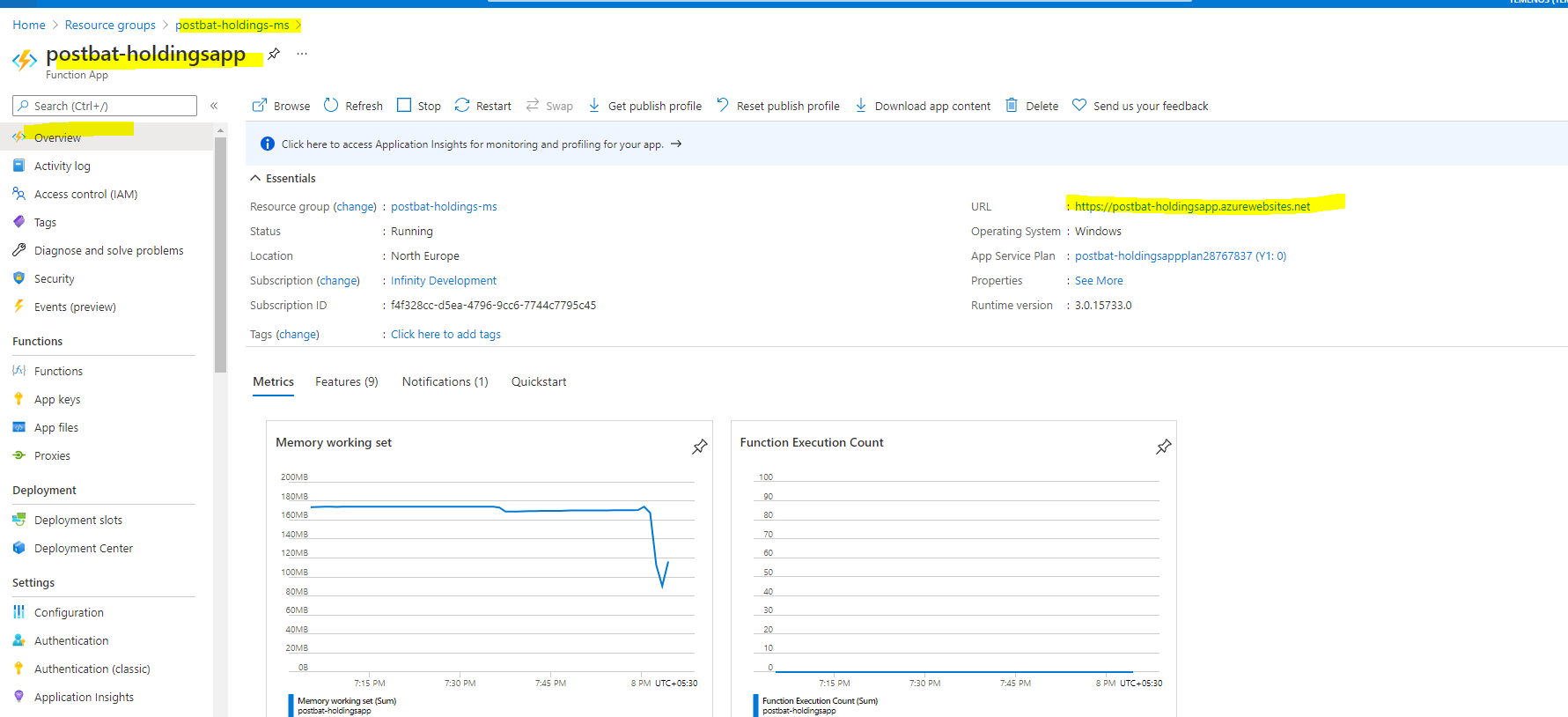Open Access control (IAM) in sidebar

point(85,194)
